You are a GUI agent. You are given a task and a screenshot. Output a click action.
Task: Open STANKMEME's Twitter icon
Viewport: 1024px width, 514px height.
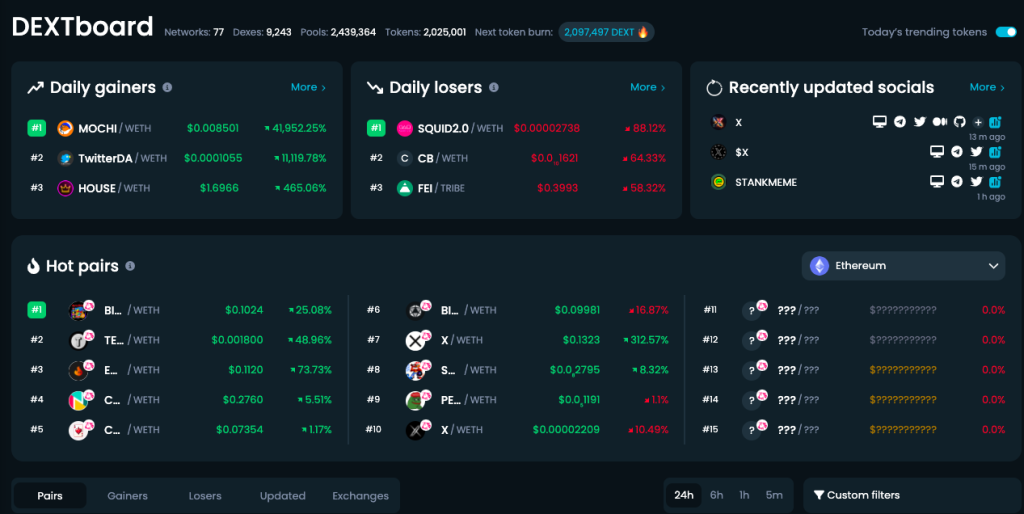click(x=976, y=182)
